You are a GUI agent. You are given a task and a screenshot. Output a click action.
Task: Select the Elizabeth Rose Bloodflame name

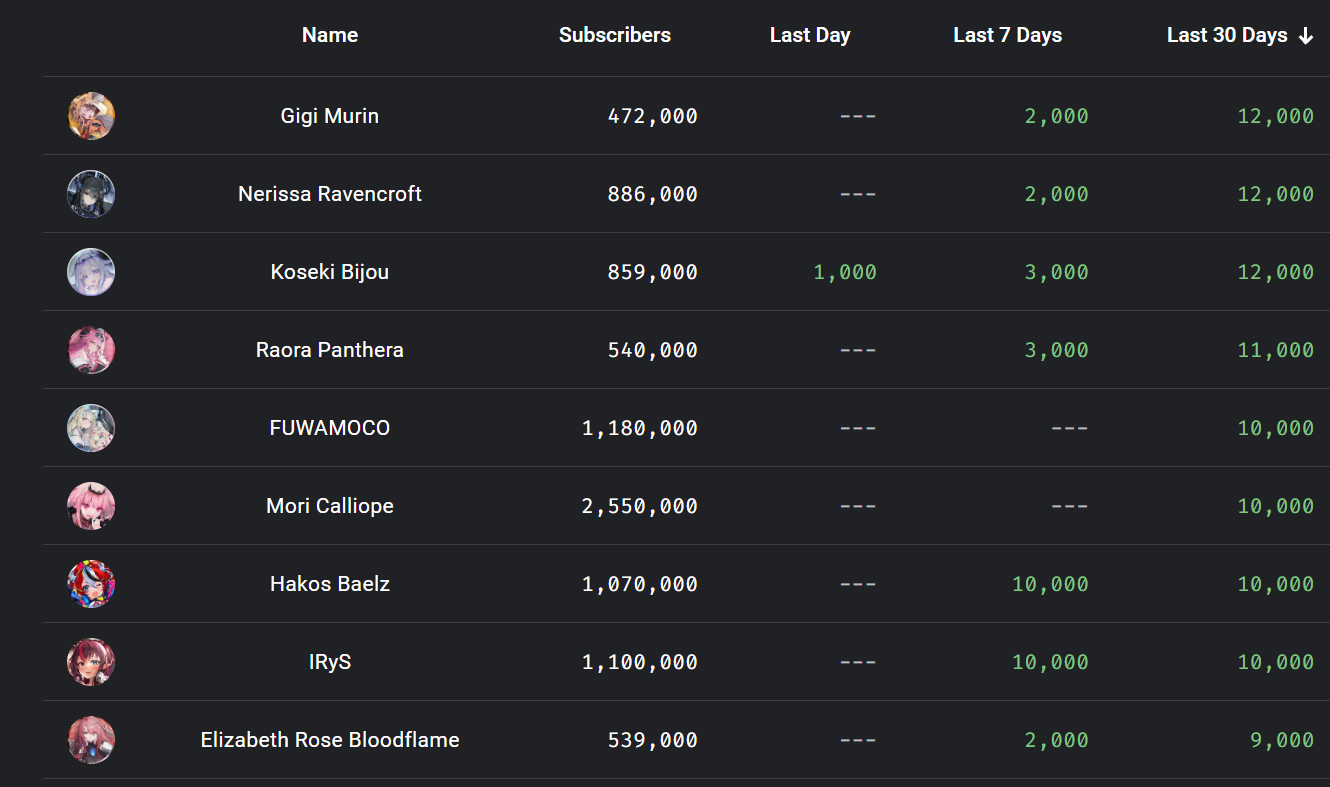[x=330, y=740]
